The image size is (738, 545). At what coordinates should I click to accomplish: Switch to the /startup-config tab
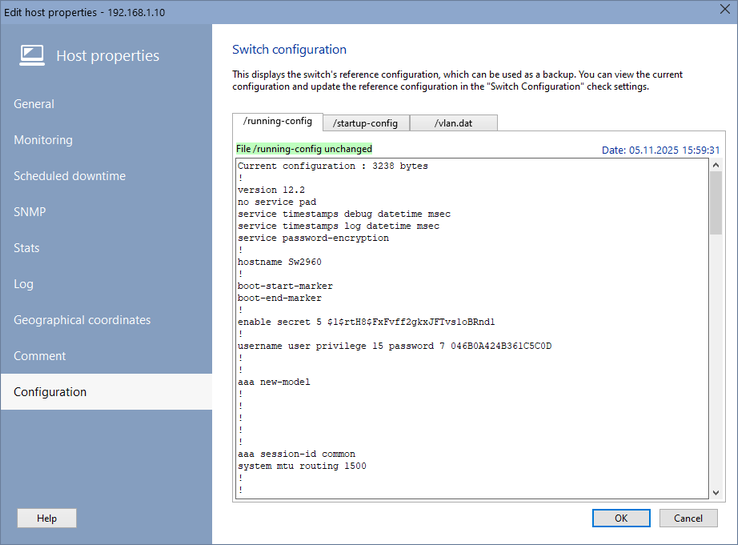(x=366, y=123)
